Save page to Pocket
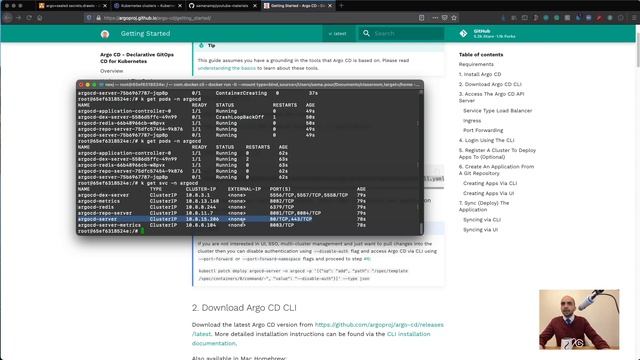This screenshot has height=360, width=640. tap(444, 18)
